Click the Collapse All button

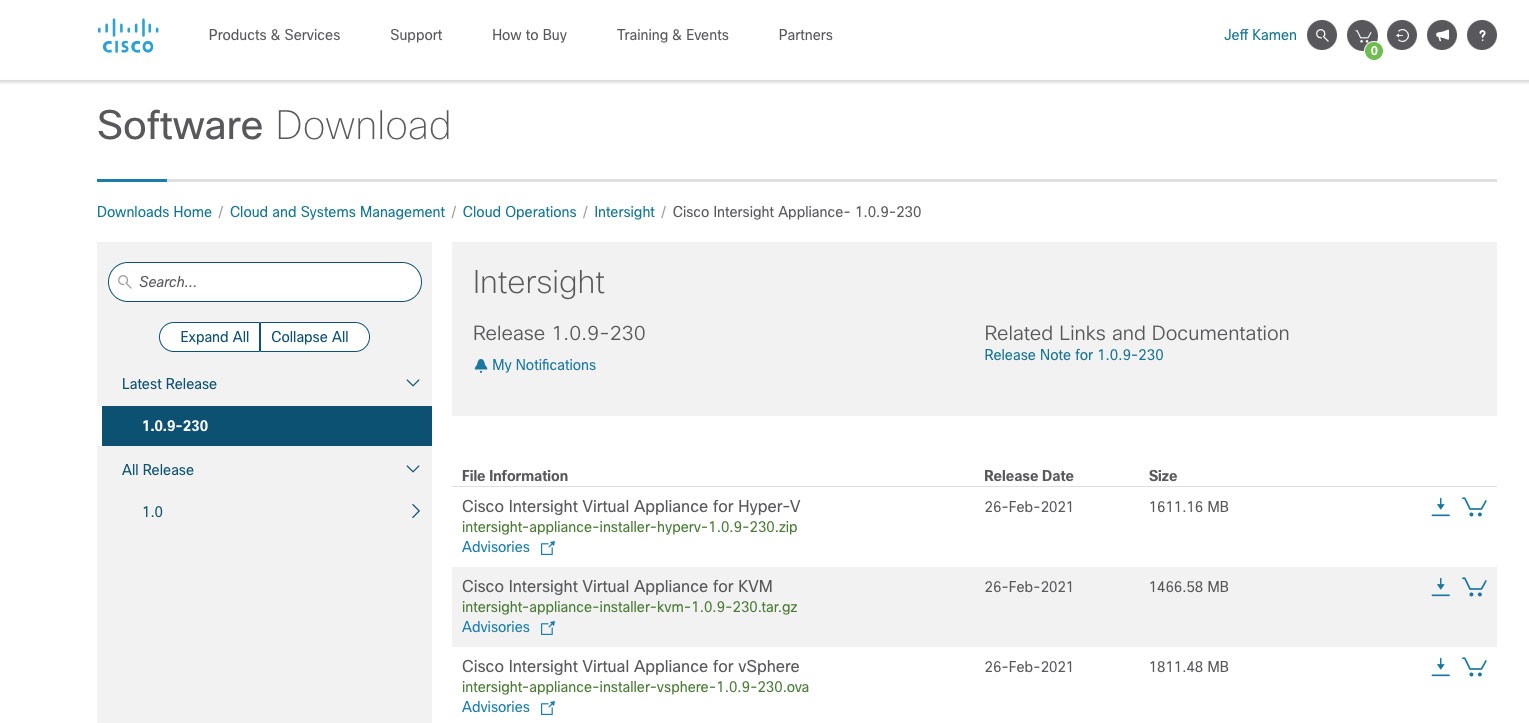[315, 337]
